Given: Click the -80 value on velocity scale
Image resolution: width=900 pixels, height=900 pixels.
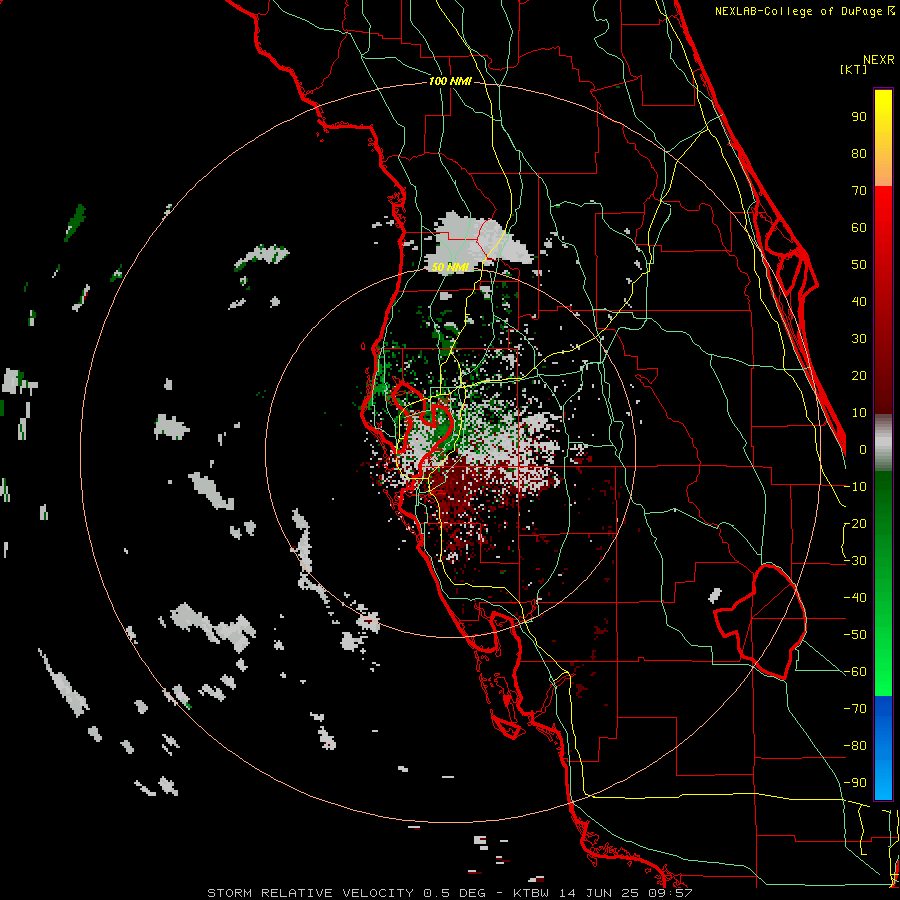Looking at the screenshot, I should (856, 746).
